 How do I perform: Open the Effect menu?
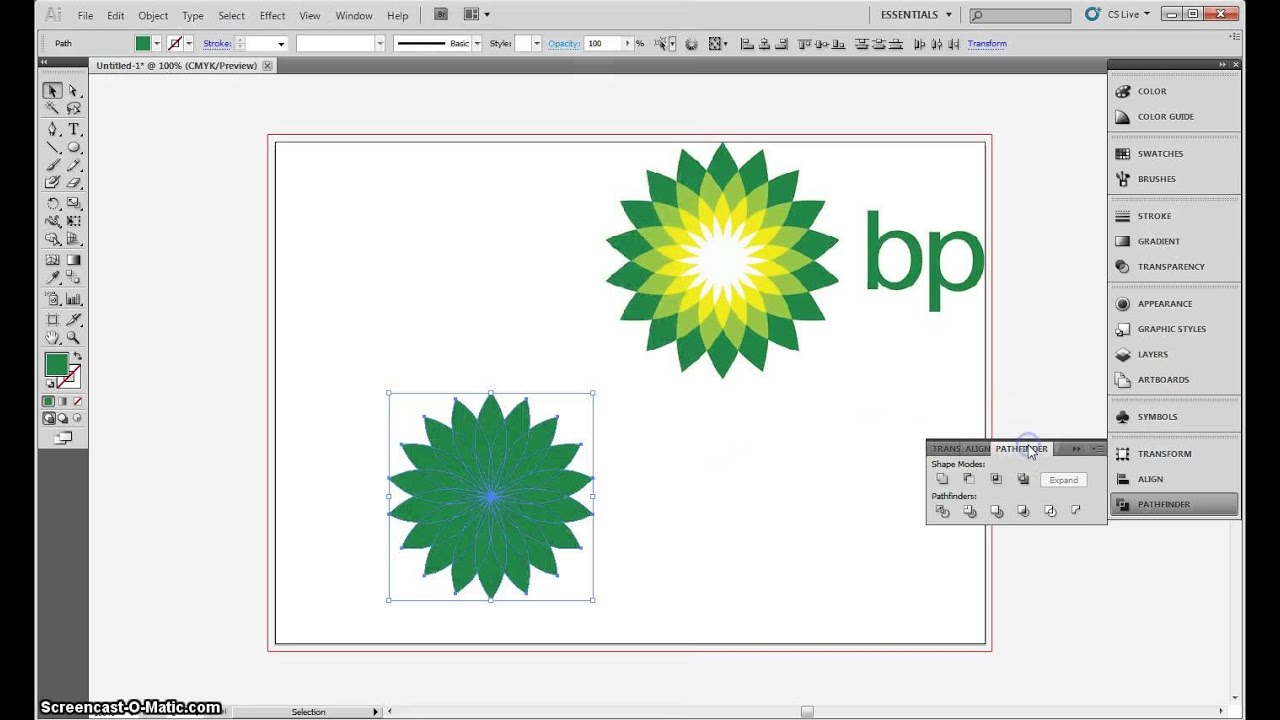[x=272, y=15]
